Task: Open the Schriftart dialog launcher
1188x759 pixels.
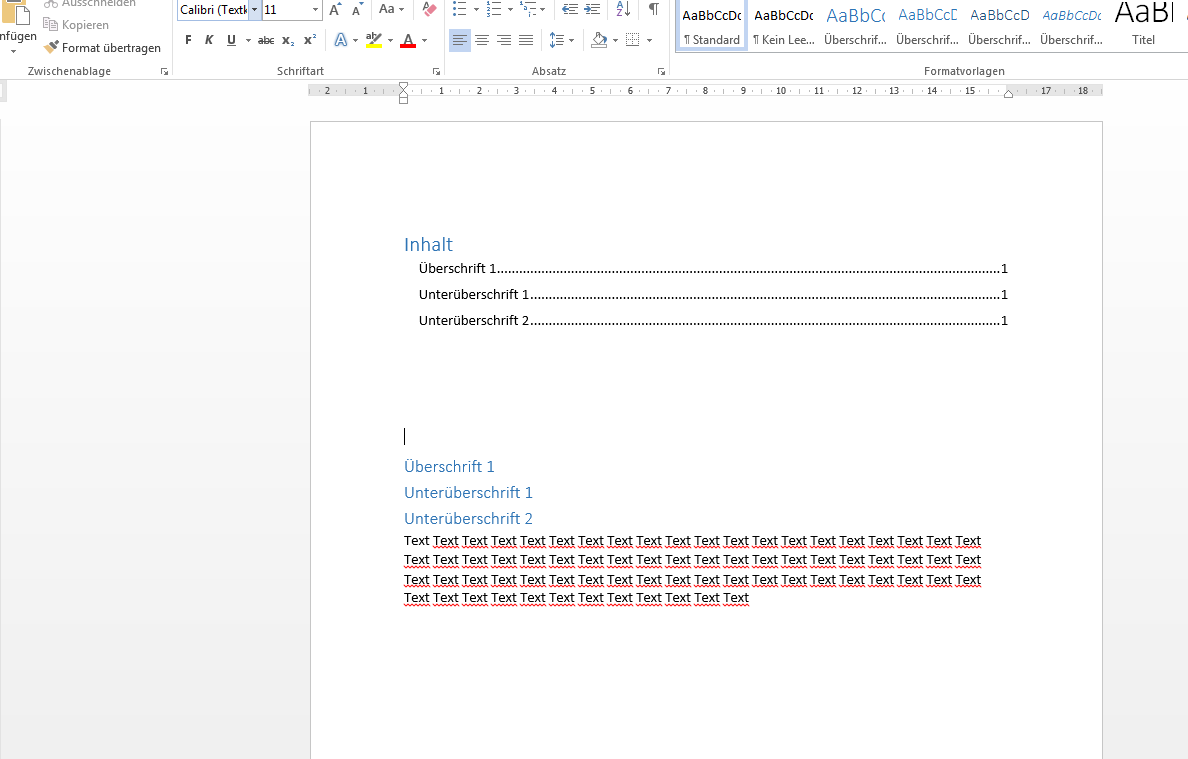Action: click(x=436, y=71)
